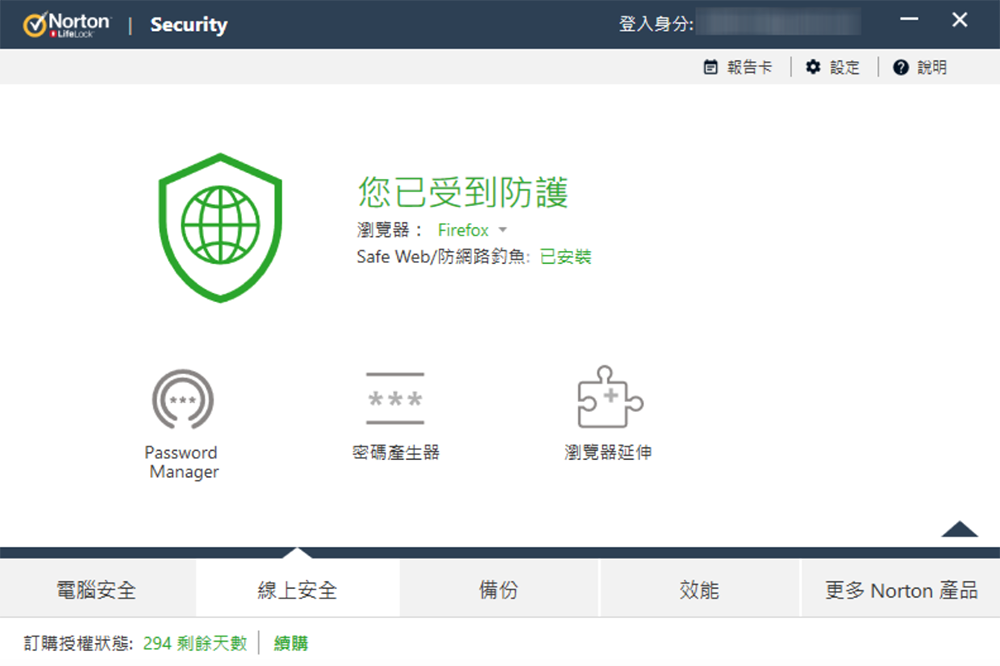
Task: Go to the 備份 tab
Action: (499, 589)
